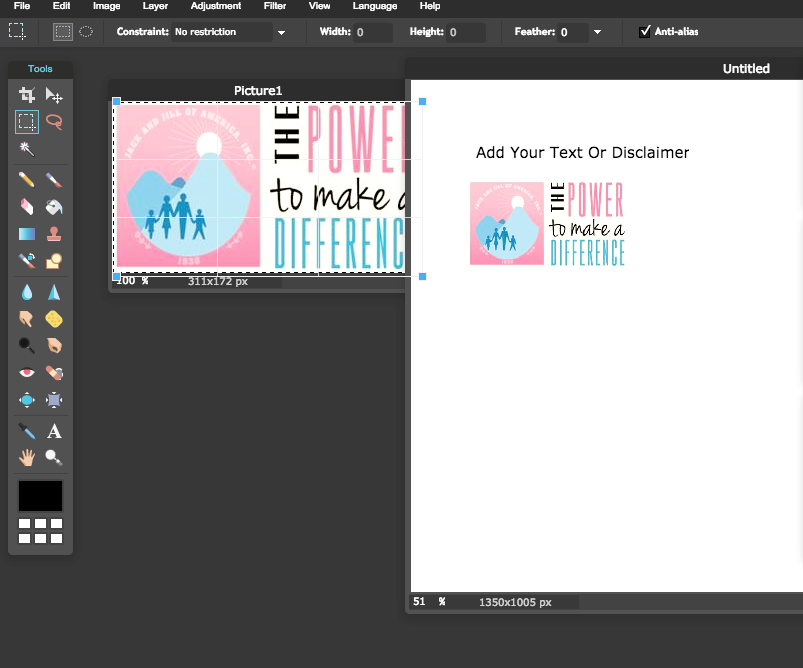Open the Feather value dropdown arrow

(x=597, y=32)
